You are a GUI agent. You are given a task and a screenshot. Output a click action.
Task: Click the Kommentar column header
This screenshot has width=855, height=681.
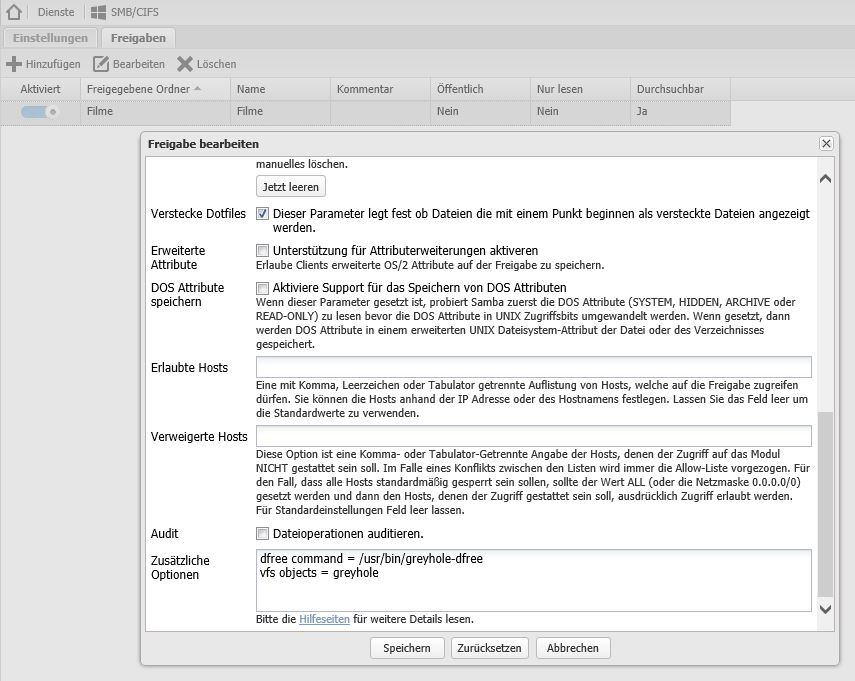tap(380, 89)
